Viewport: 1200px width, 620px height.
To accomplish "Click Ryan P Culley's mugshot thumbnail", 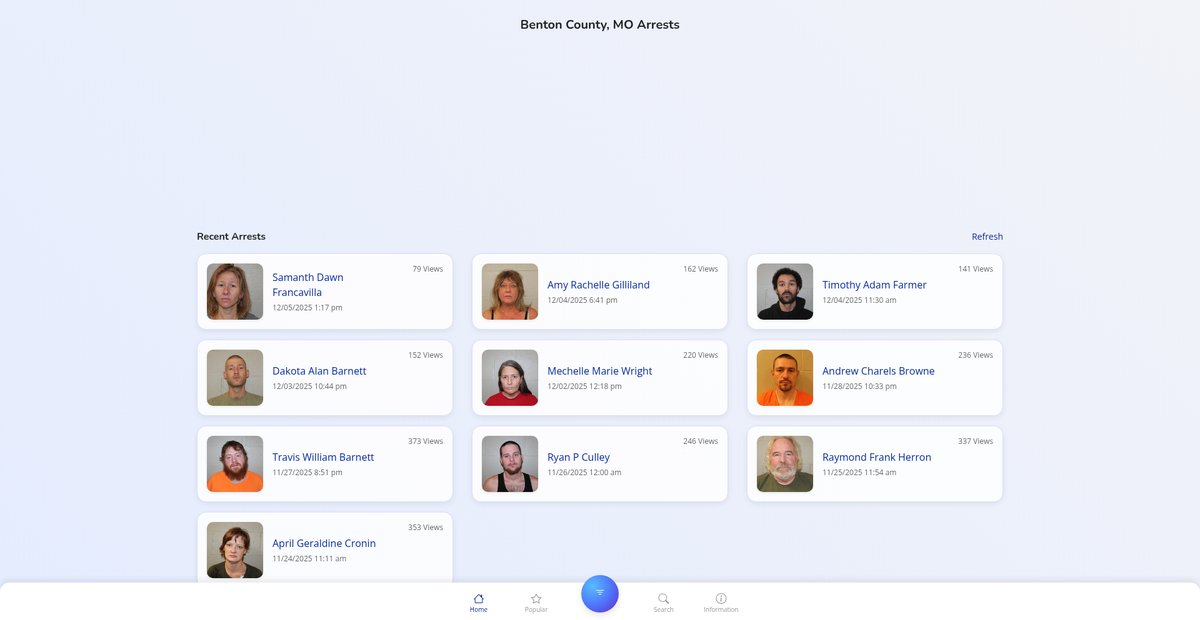I will coord(510,464).
